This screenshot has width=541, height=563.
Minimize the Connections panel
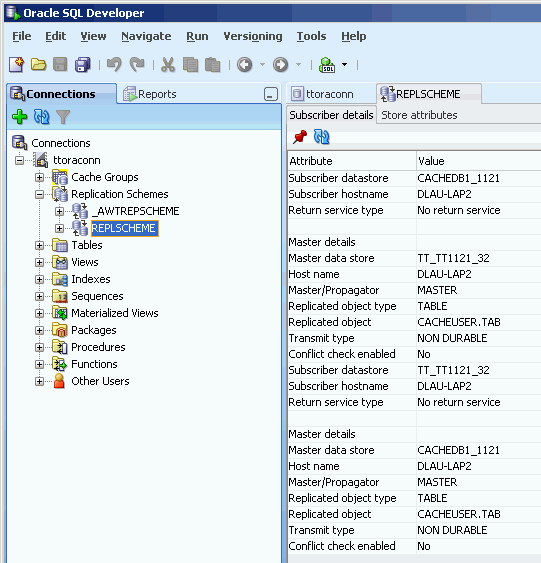coord(271,94)
